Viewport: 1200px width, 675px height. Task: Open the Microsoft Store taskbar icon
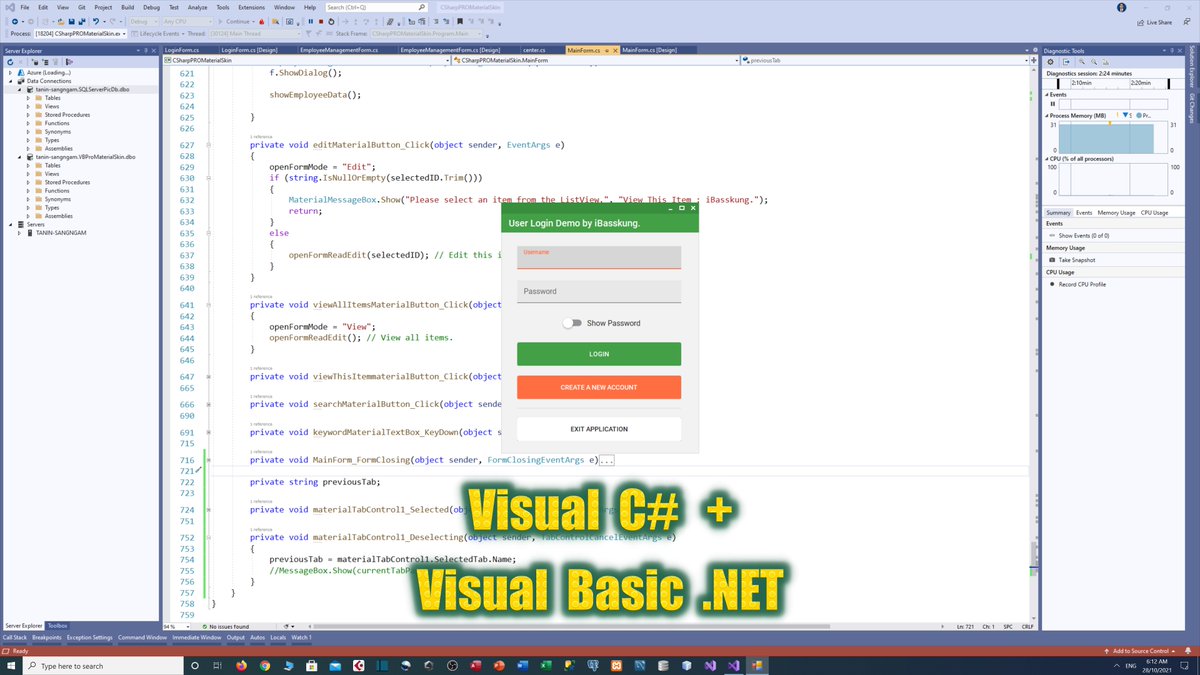click(311, 666)
